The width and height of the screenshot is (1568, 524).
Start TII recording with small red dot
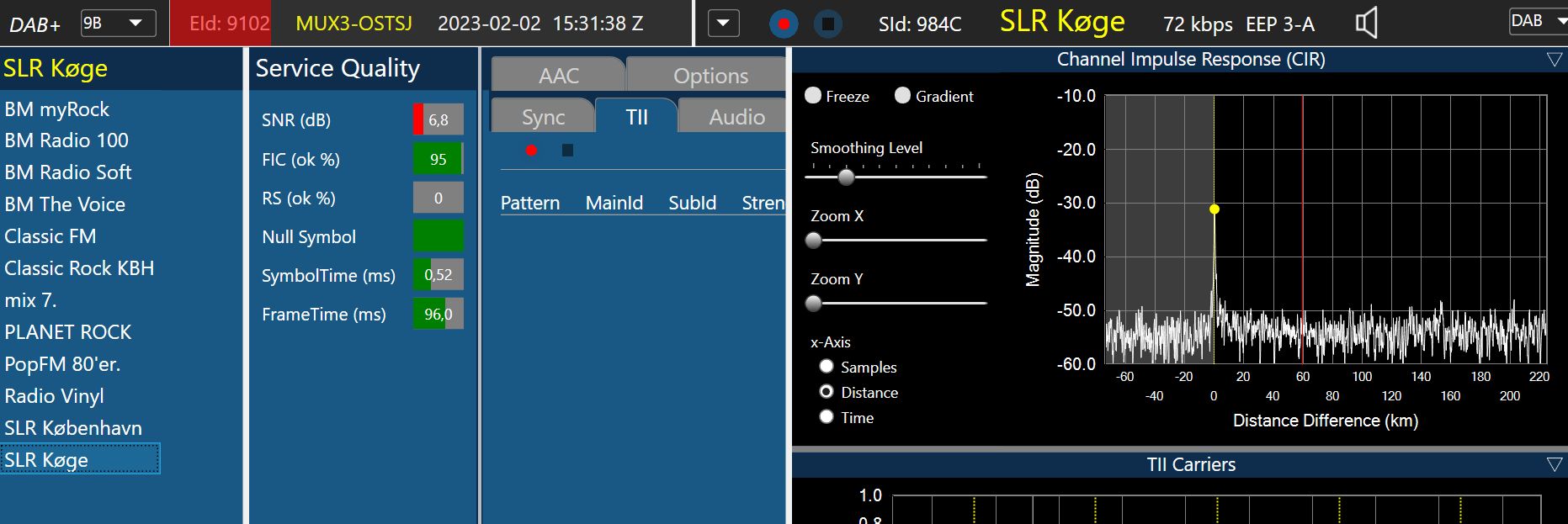click(x=531, y=151)
